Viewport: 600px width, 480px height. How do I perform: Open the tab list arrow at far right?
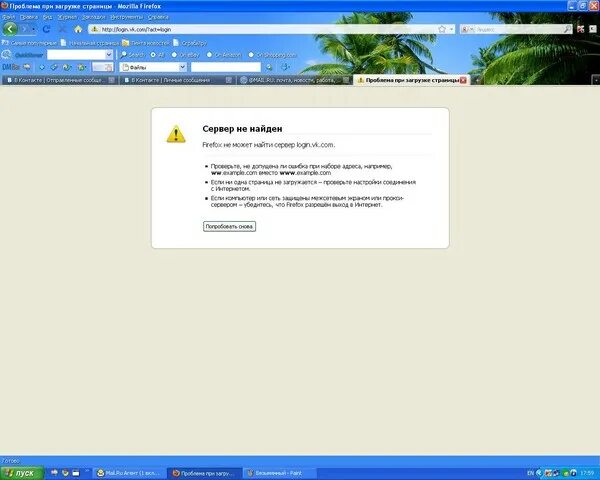click(x=595, y=80)
